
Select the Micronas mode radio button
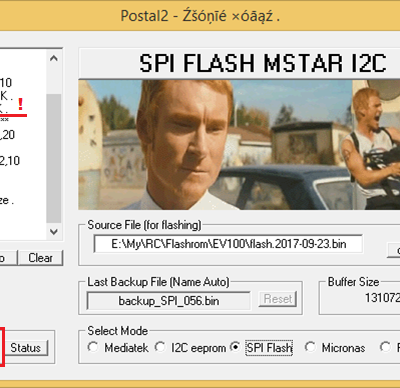coord(310,347)
